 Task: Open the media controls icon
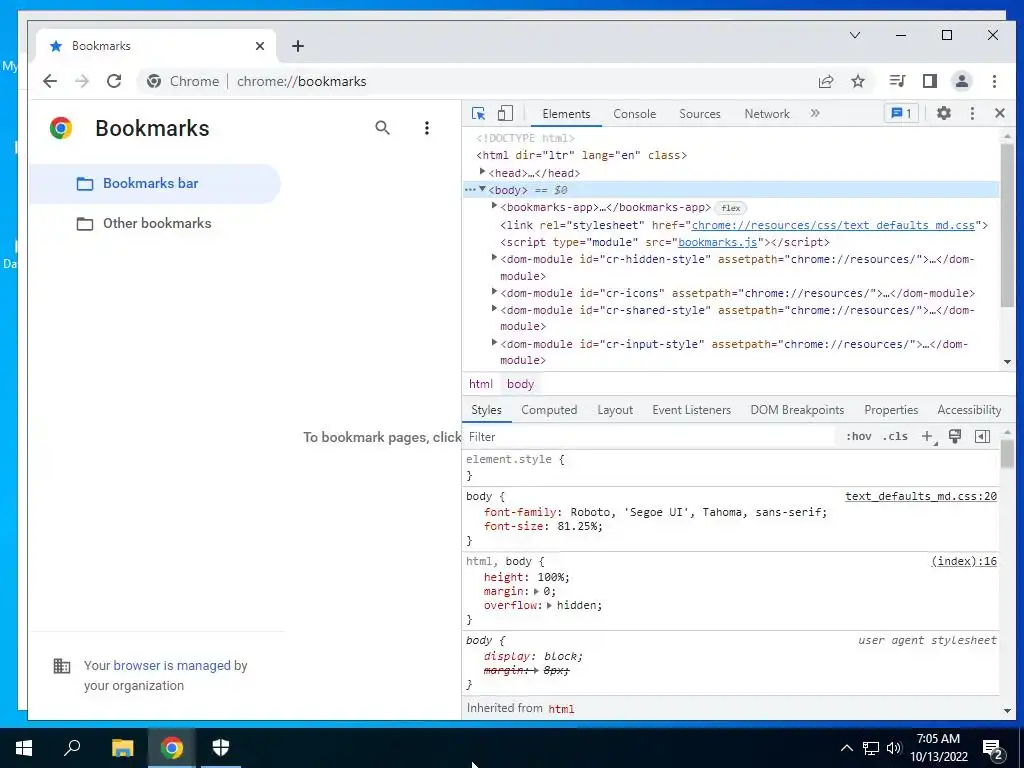pyautogui.click(x=897, y=81)
